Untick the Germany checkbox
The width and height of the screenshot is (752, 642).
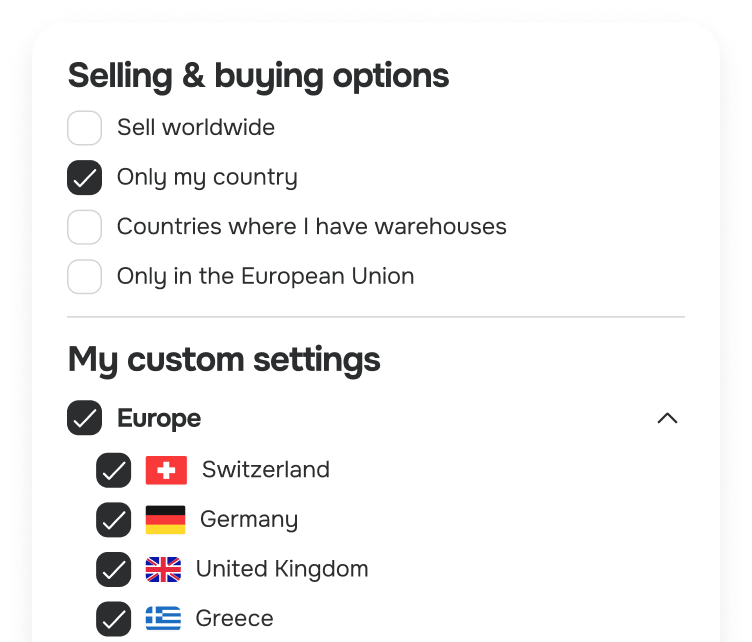click(114, 520)
